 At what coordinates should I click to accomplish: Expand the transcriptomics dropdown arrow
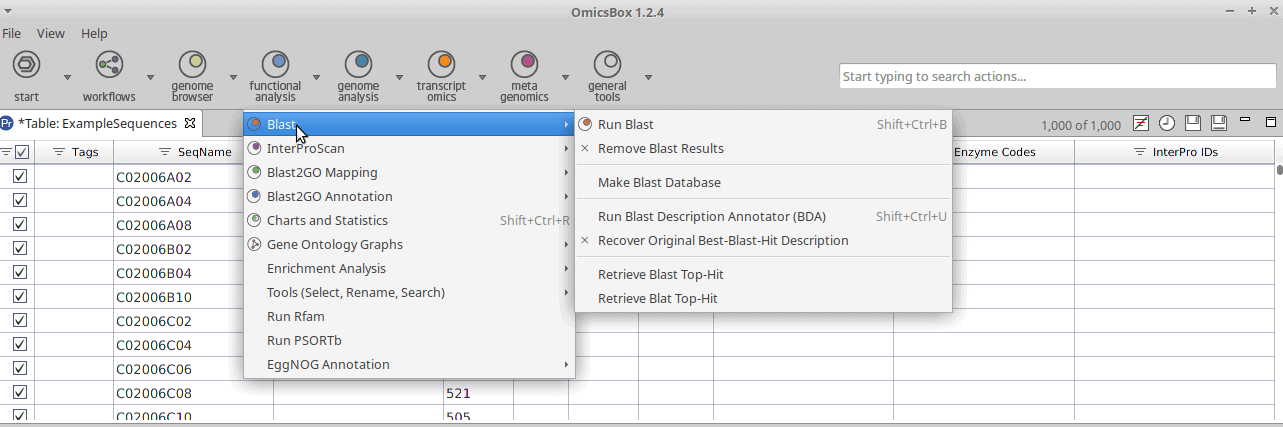coord(482,77)
